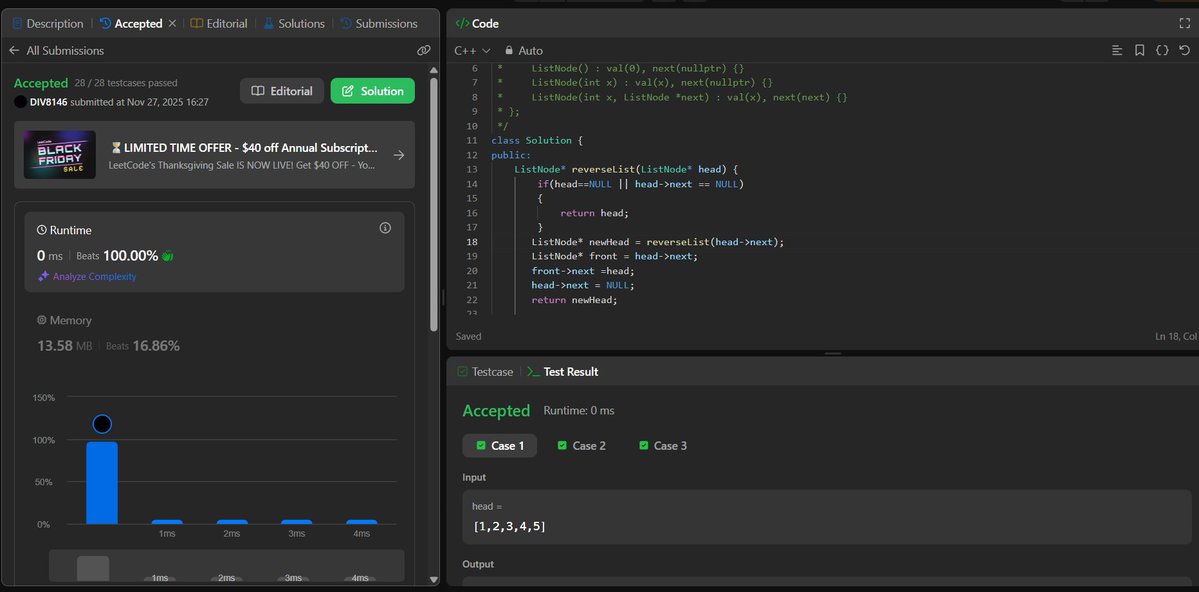The height and width of the screenshot is (592, 1199).
Task: Select Case 2 result
Action: click(x=582, y=446)
